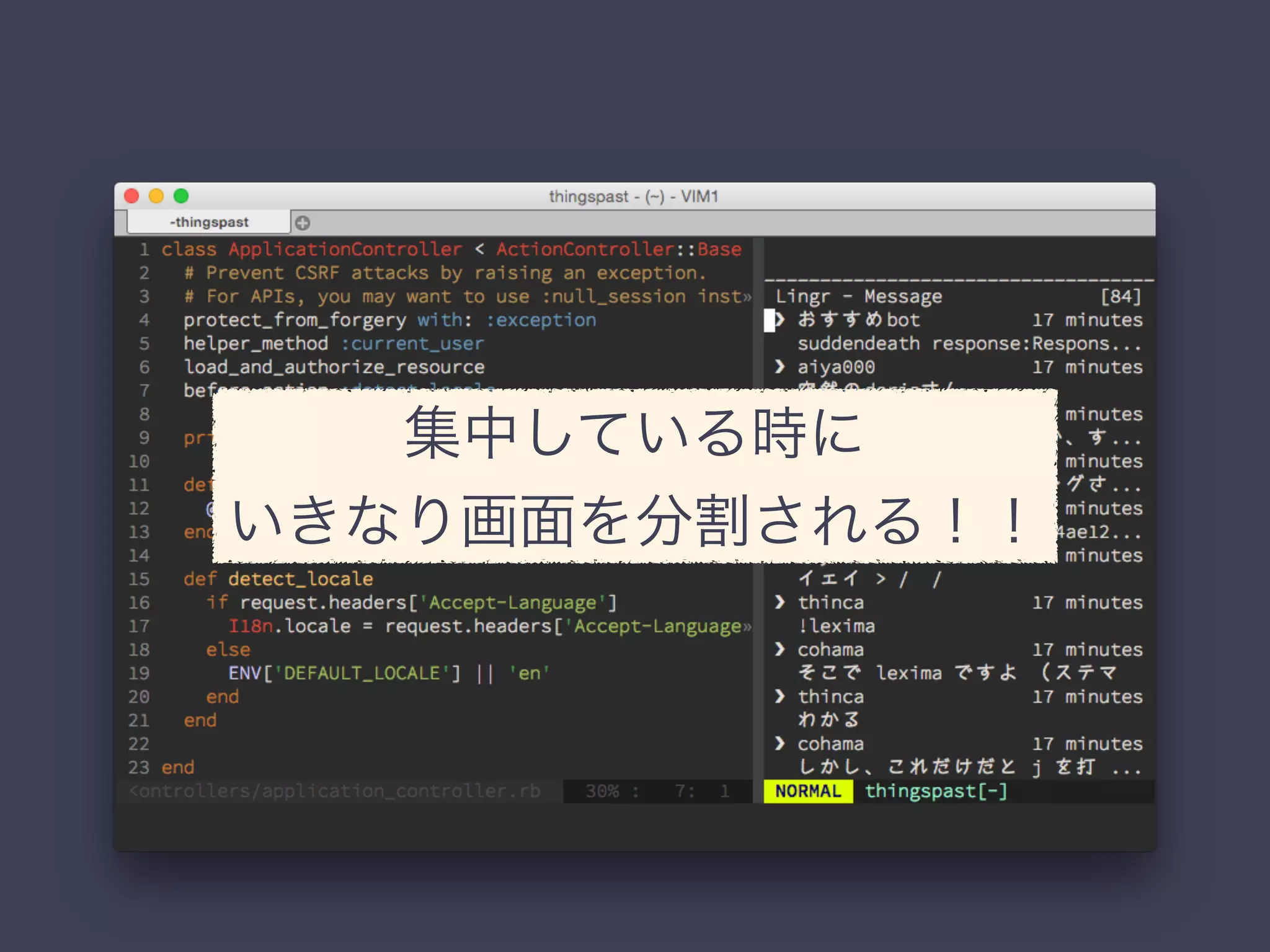
Task: Select the -thingspast tab
Action: 209,222
